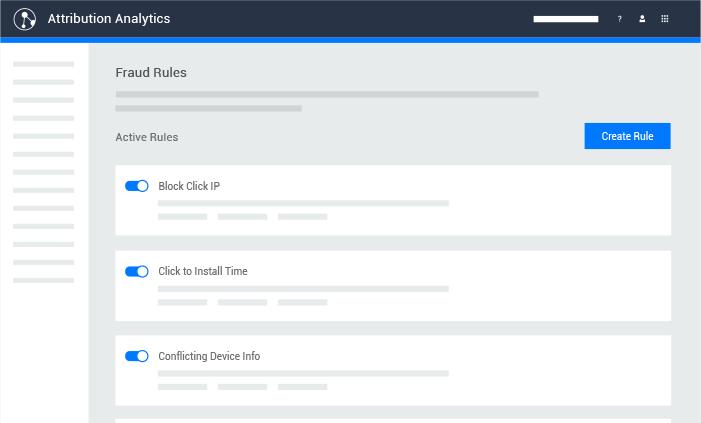The image size is (701, 423).
Task: Select the first sidebar navigation item
Action: pos(43,64)
